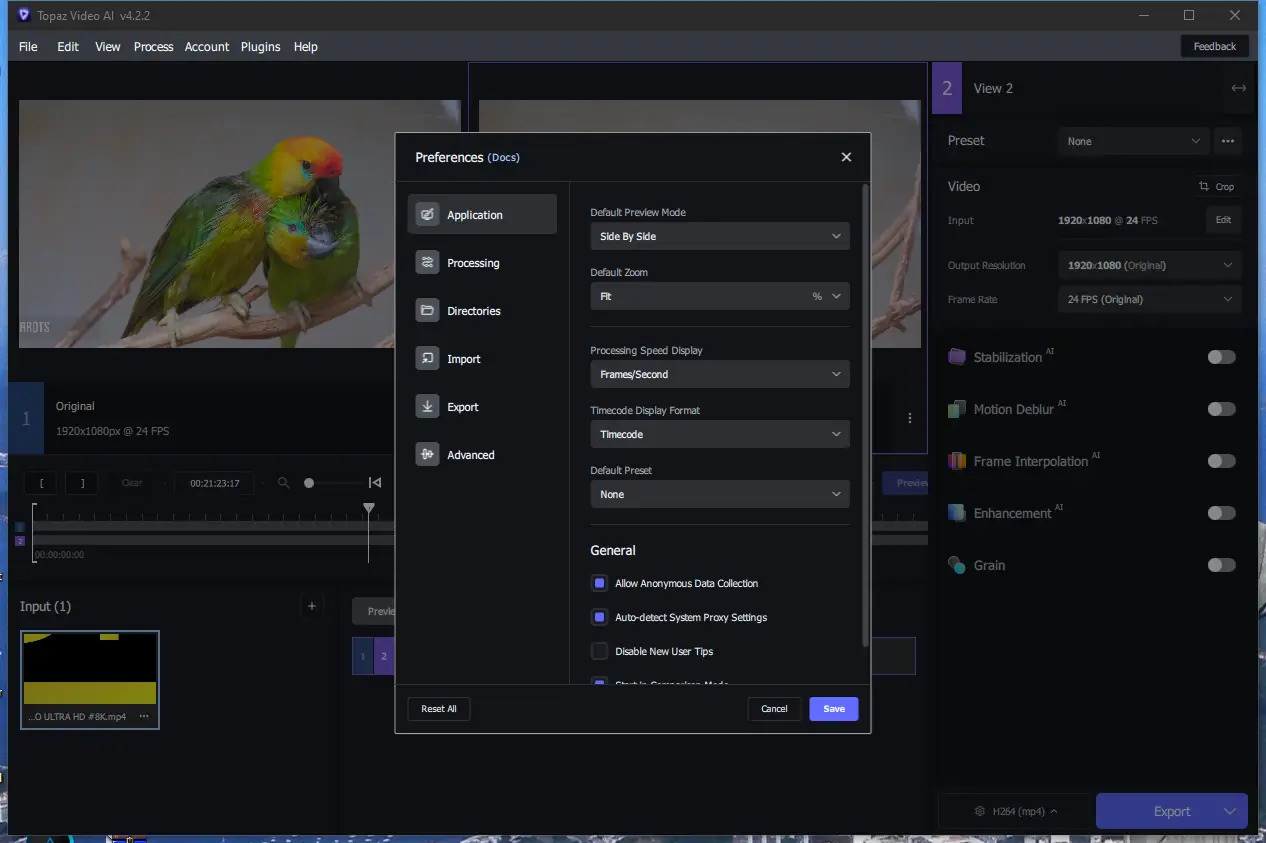Viewport: 1266px width, 843px height.
Task: Open the preset options three-dot menu
Action: click(x=1228, y=141)
